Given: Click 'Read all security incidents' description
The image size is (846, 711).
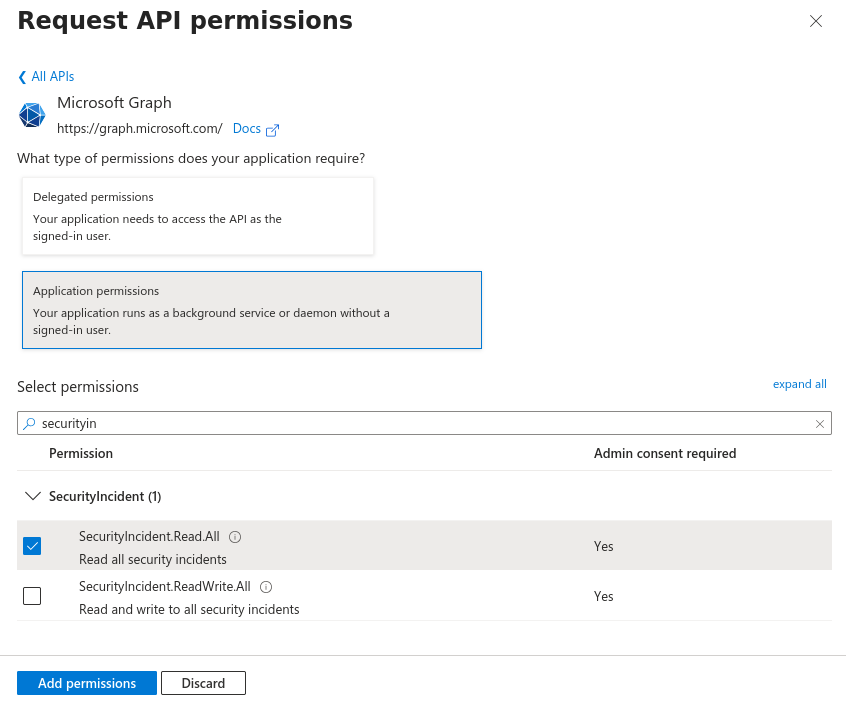Looking at the screenshot, I should [x=153, y=559].
